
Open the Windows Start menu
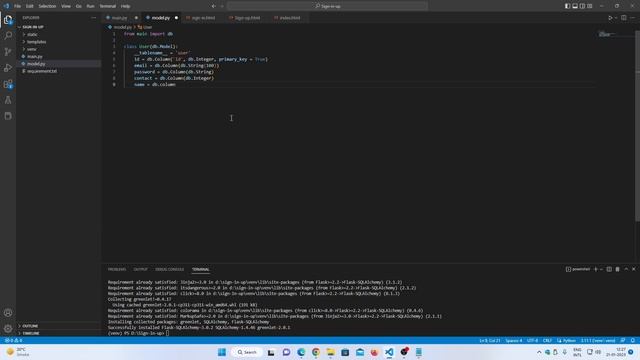pyautogui.click(x=222, y=352)
